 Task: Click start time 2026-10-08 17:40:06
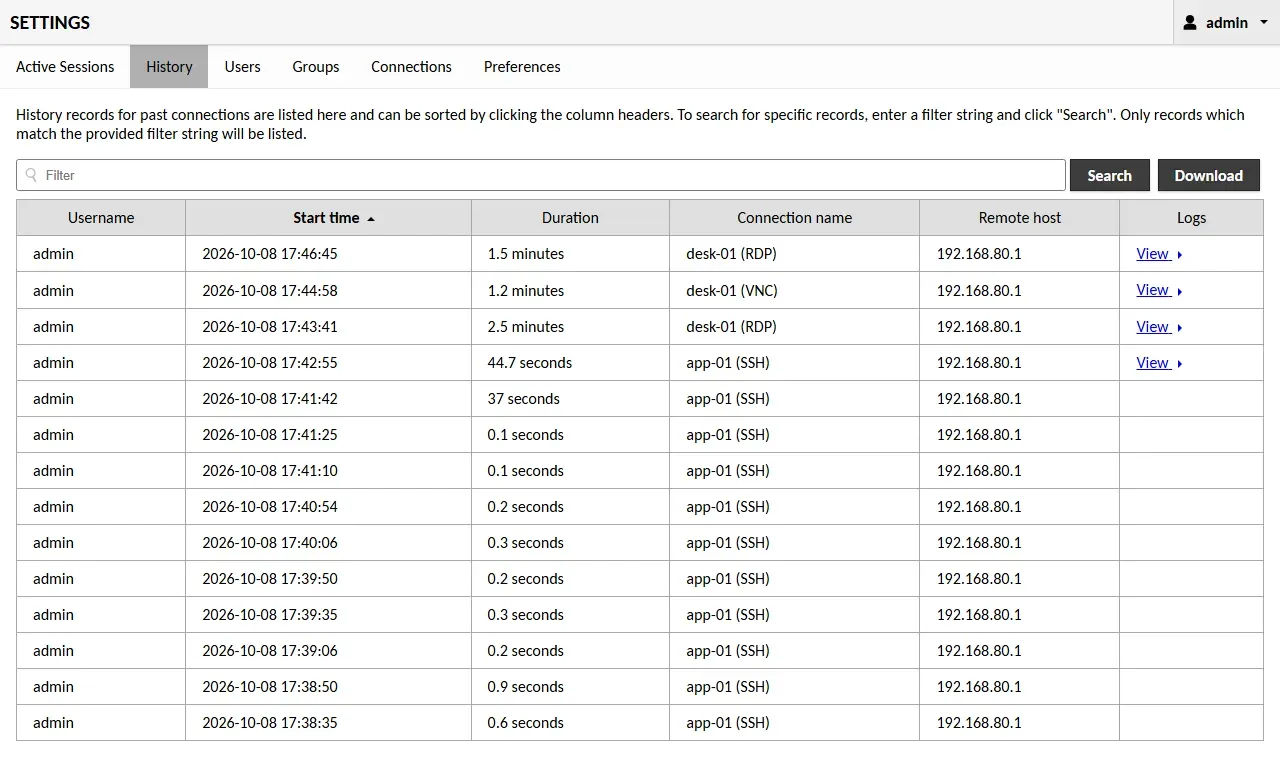tap(270, 543)
